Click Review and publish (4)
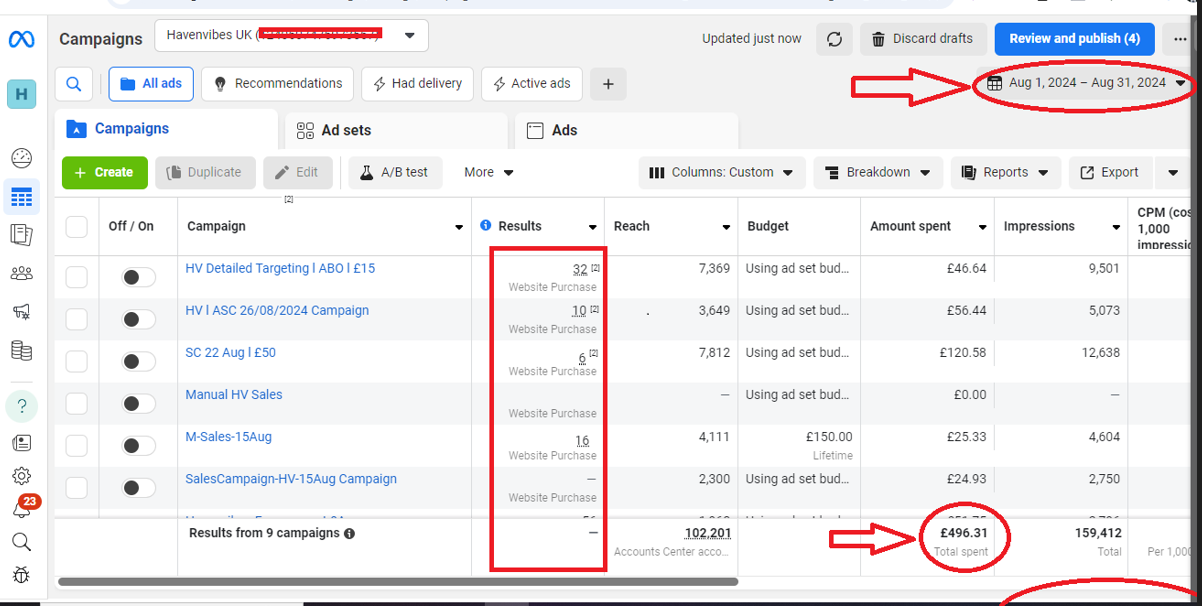 [x=1075, y=39]
